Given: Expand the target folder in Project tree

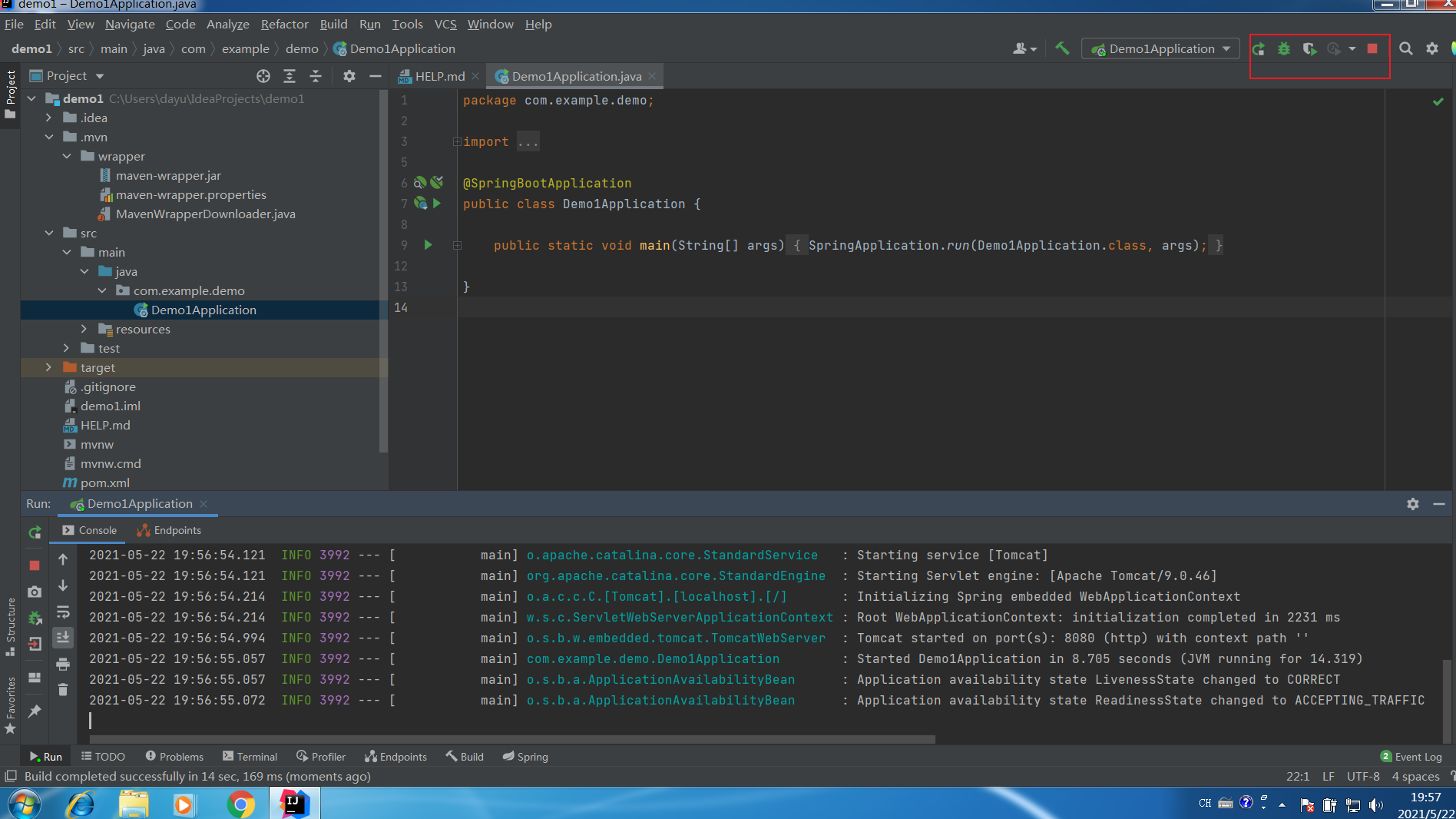Looking at the screenshot, I should click(x=48, y=367).
